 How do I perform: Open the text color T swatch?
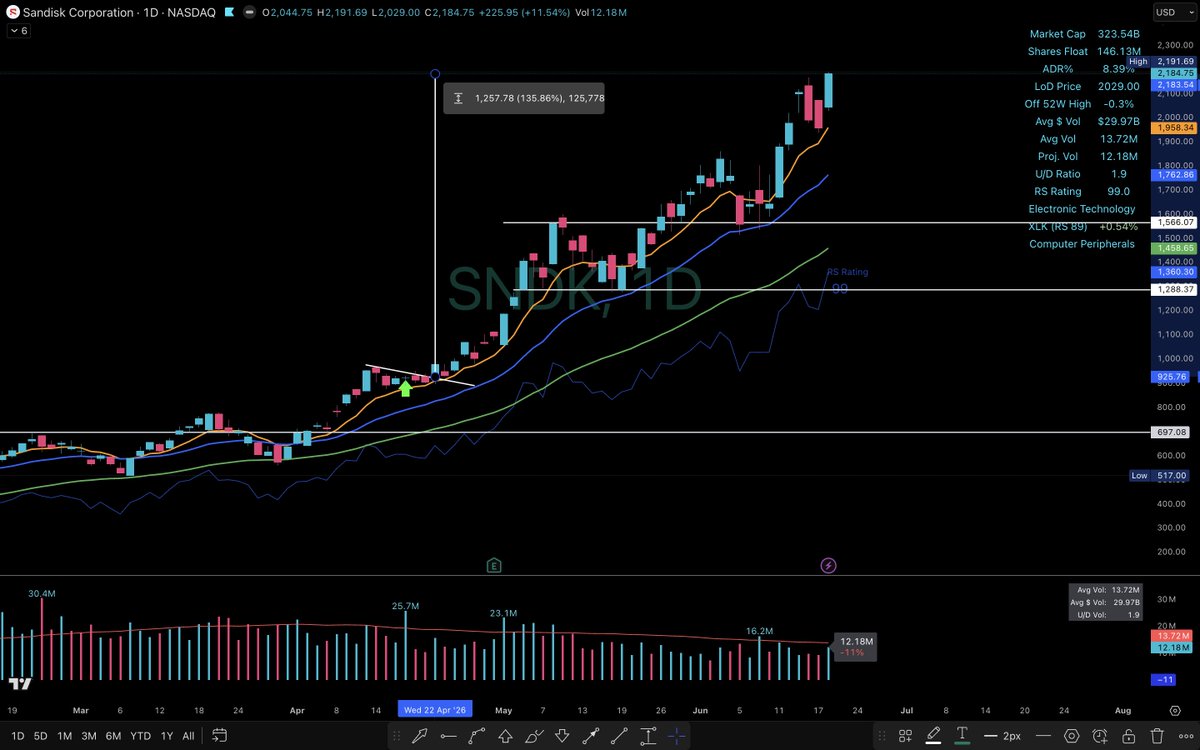click(x=962, y=736)
